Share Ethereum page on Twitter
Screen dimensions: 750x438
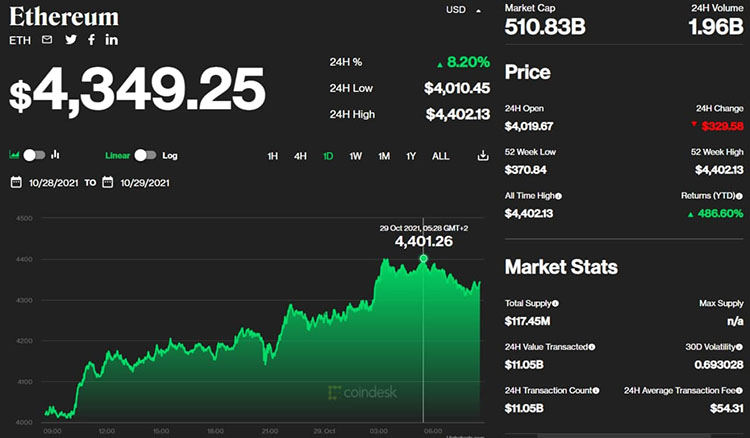(70, 40)
